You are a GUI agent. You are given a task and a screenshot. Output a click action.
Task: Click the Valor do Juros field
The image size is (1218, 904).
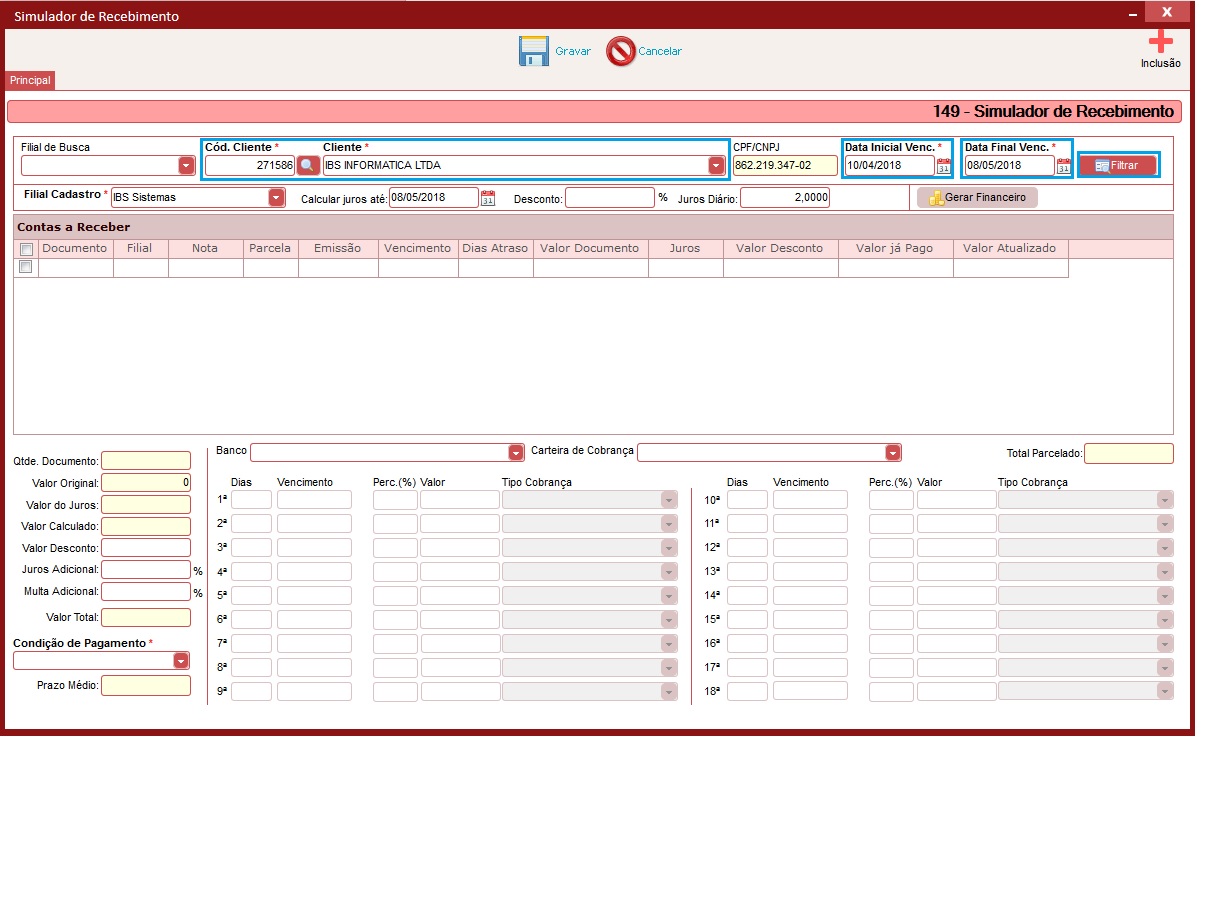coord(146,505)
